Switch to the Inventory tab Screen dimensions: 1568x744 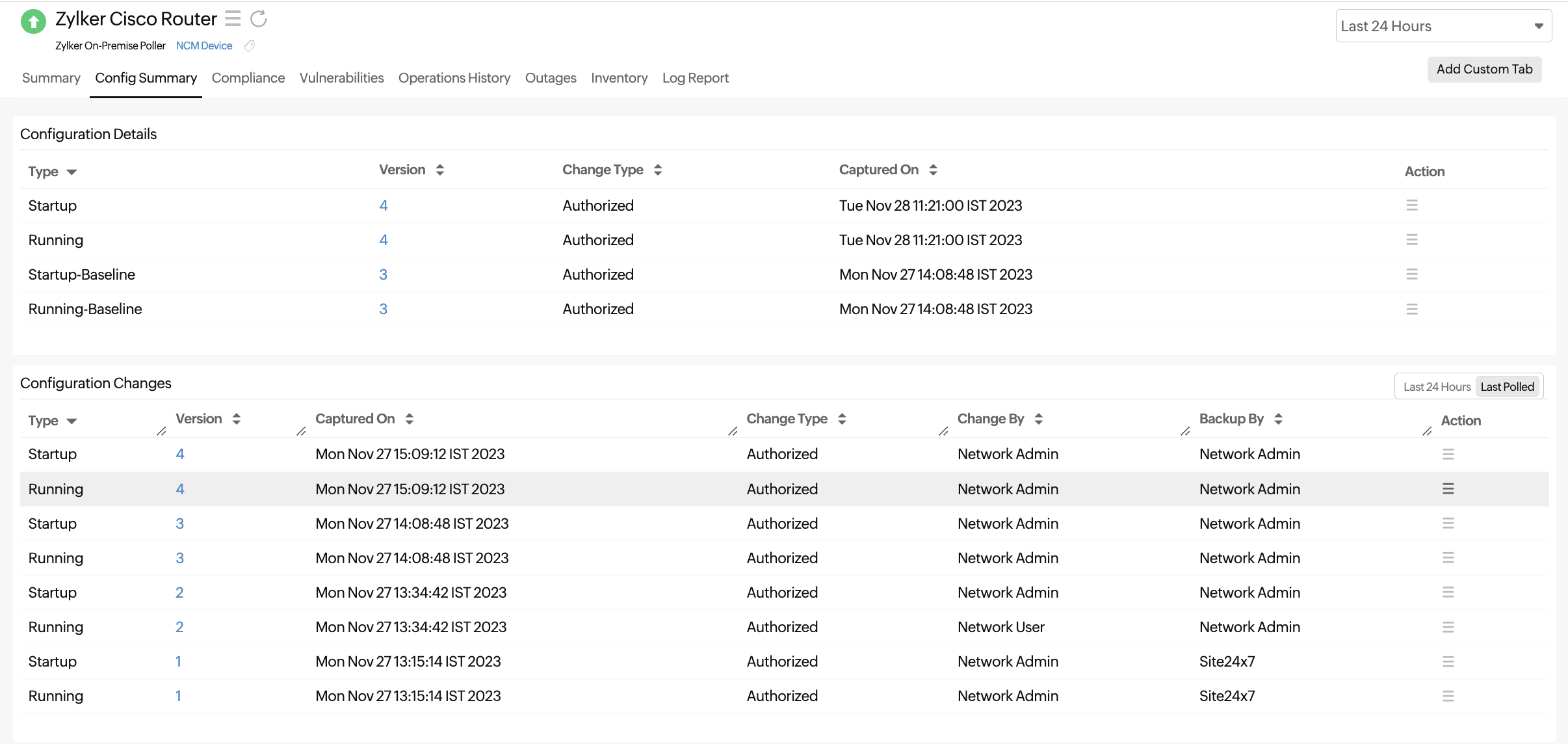coord(620,78)
